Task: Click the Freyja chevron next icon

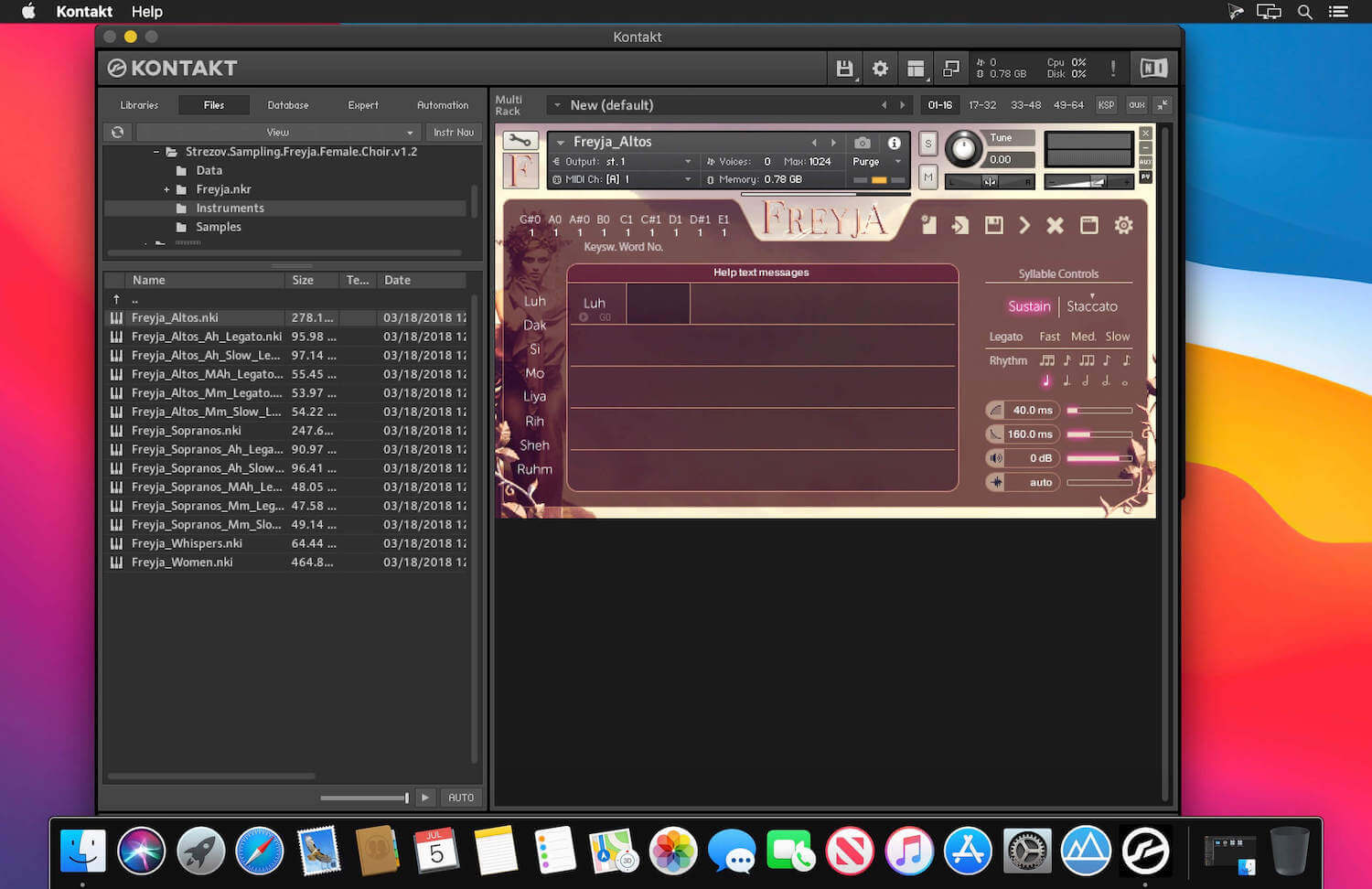Action: click(1024, 225)
